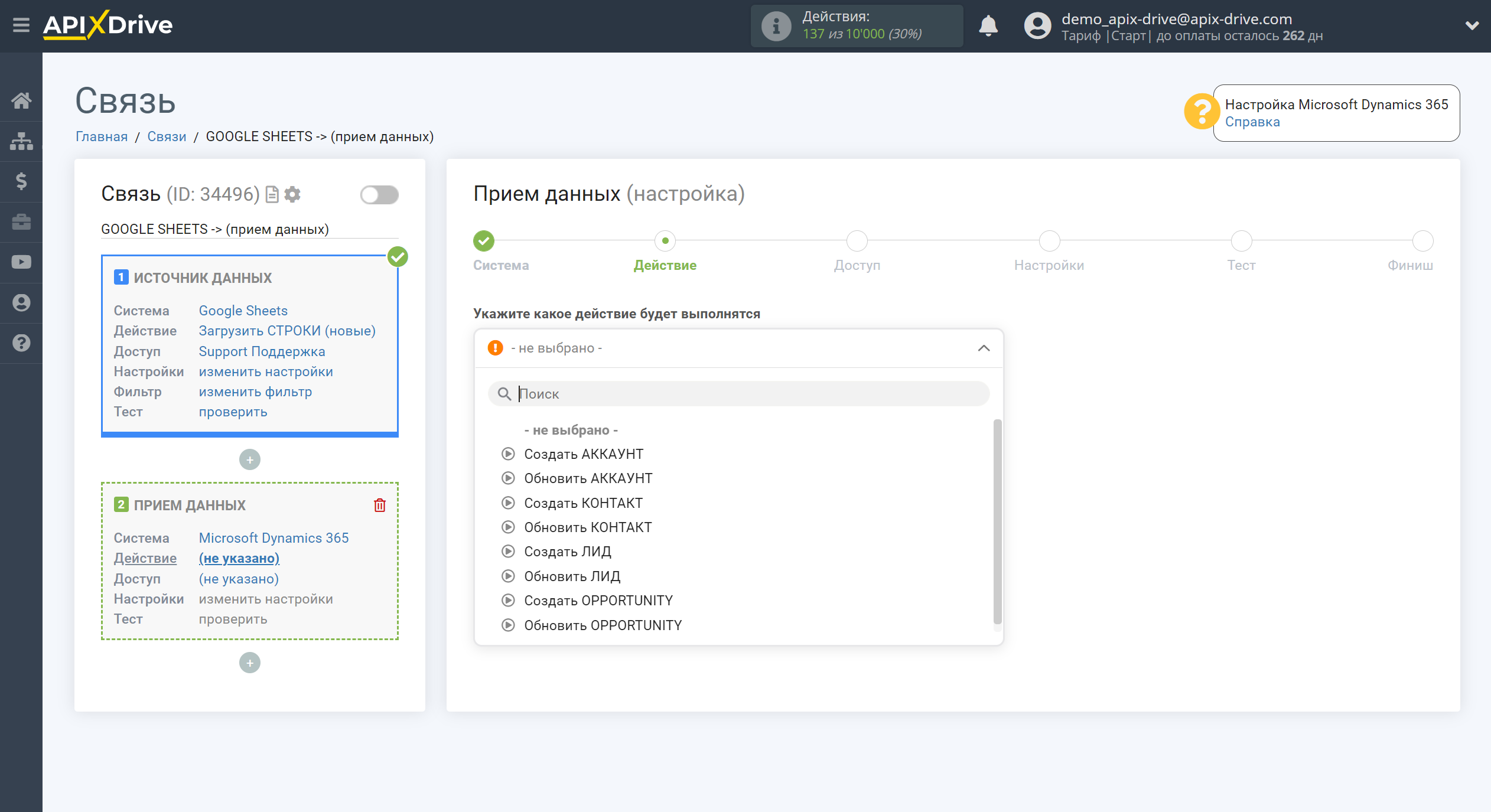Go to Главная breadcrumb
This screenshot has height=812, width=1491.
102,136
